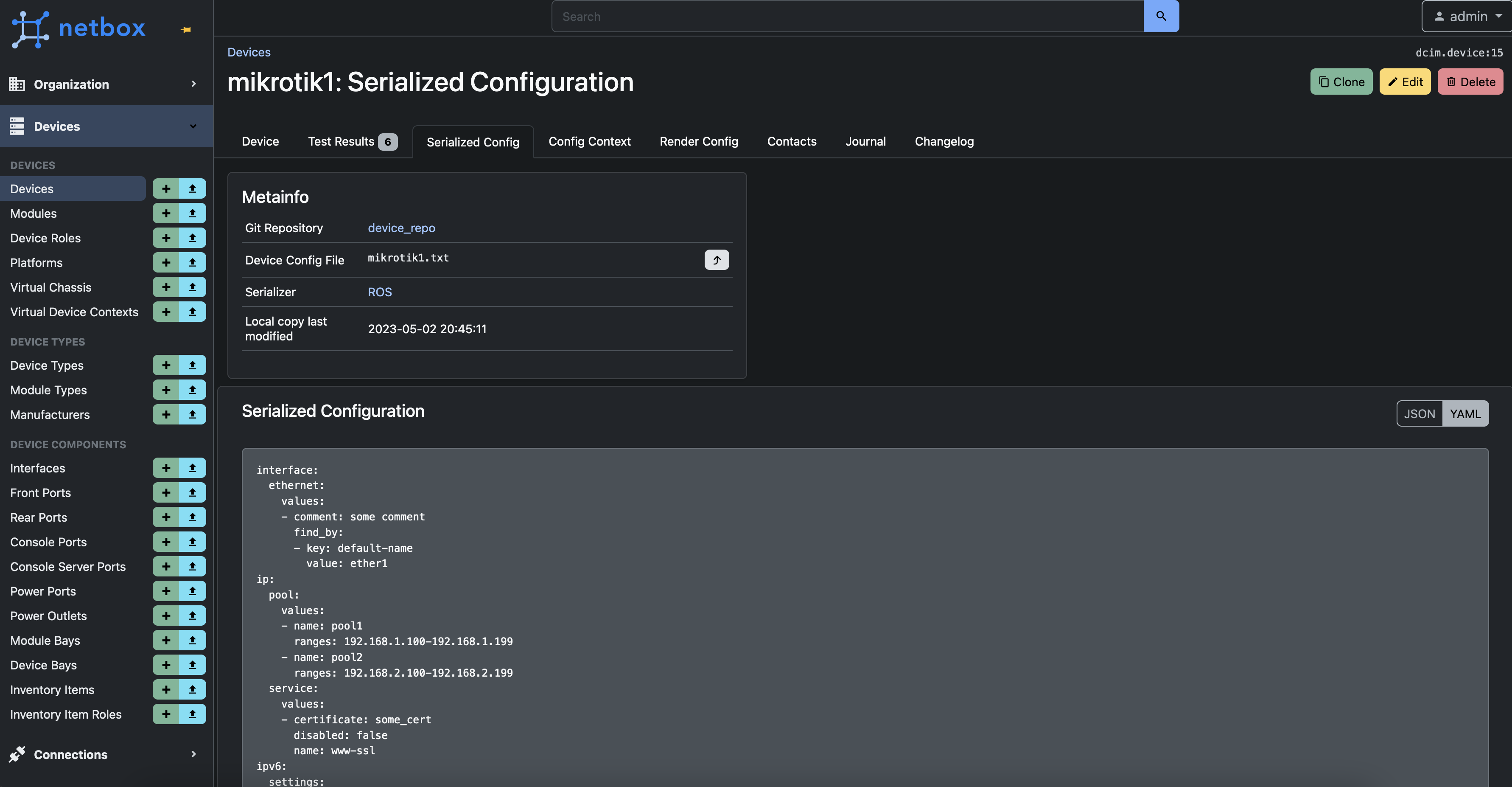1512x787 pixels.
Task: Click the arrow icon beside mikrotik1.txt
Action: click(716, 260)
